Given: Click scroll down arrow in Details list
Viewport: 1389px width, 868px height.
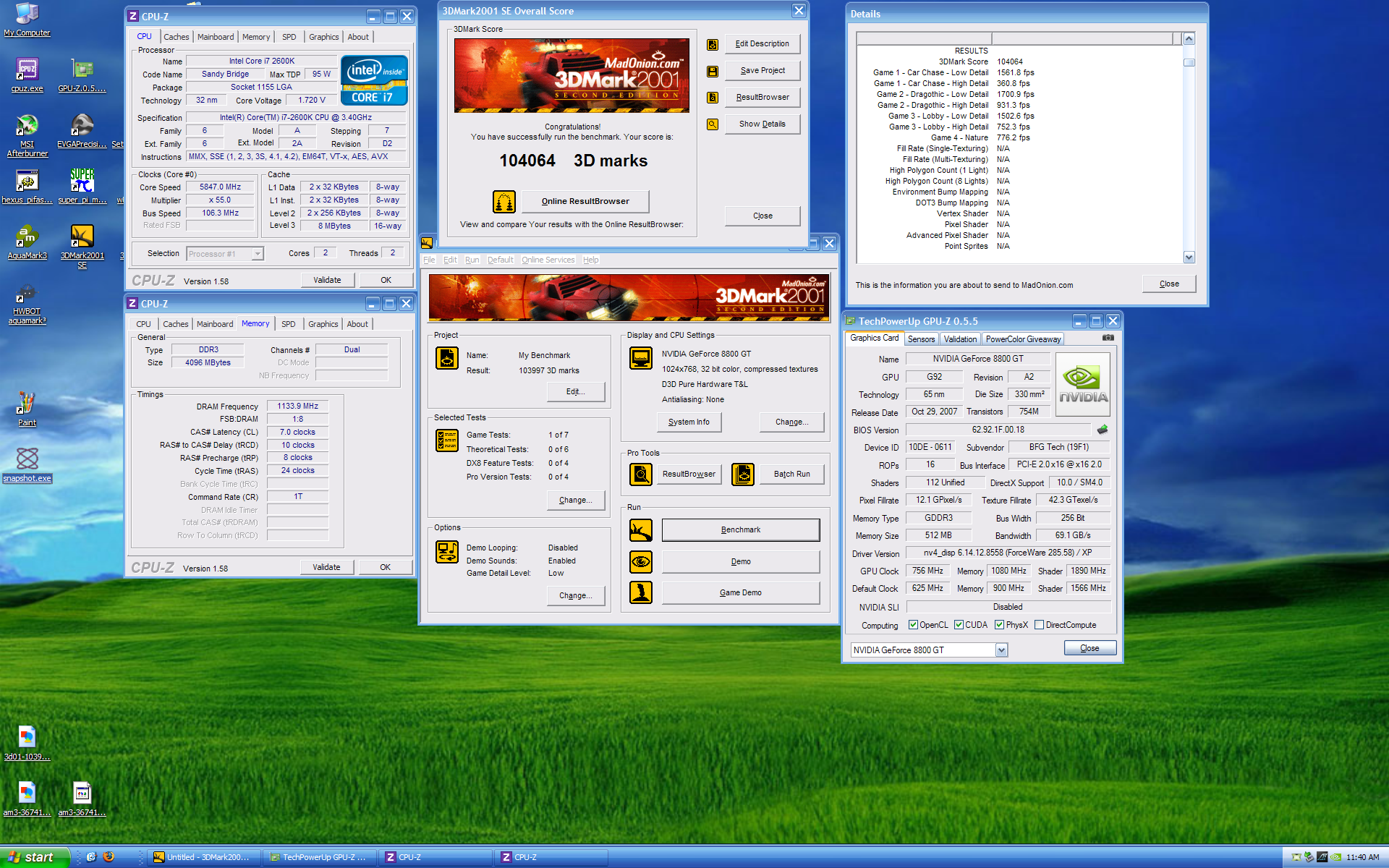Looking at the screenshot, I should pos(1189,258).
